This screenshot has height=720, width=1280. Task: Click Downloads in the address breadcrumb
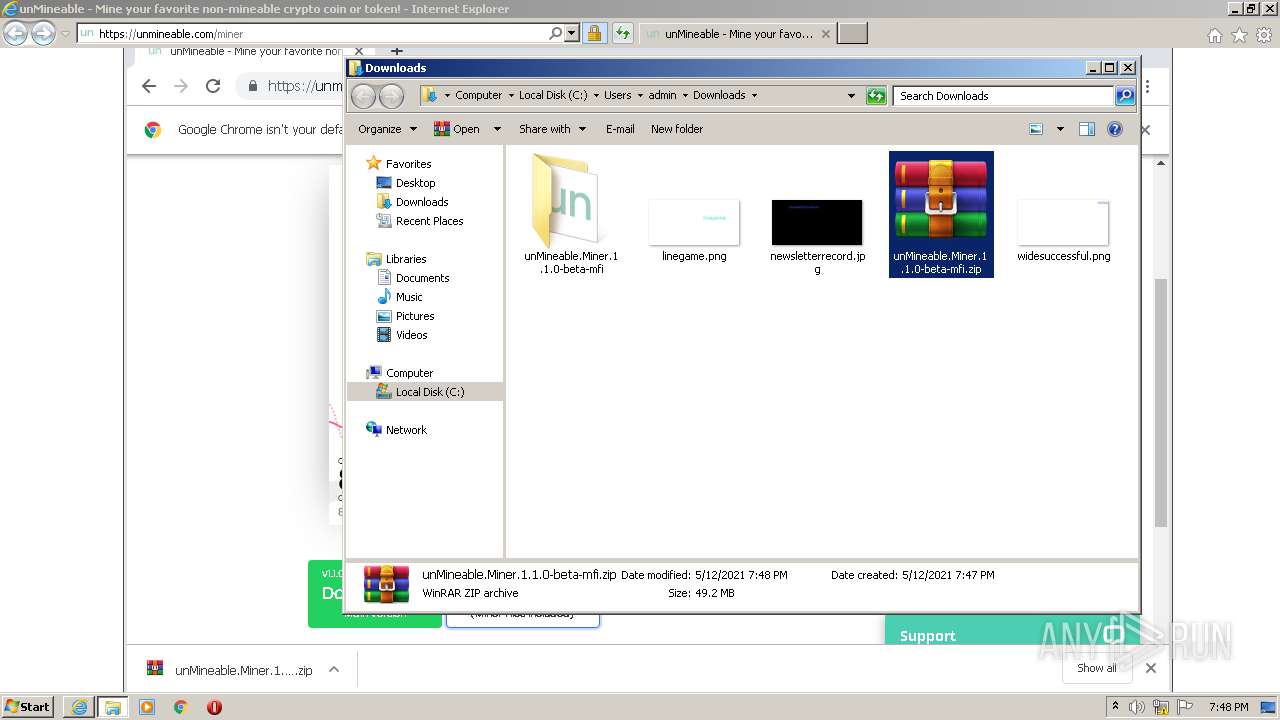719,95
